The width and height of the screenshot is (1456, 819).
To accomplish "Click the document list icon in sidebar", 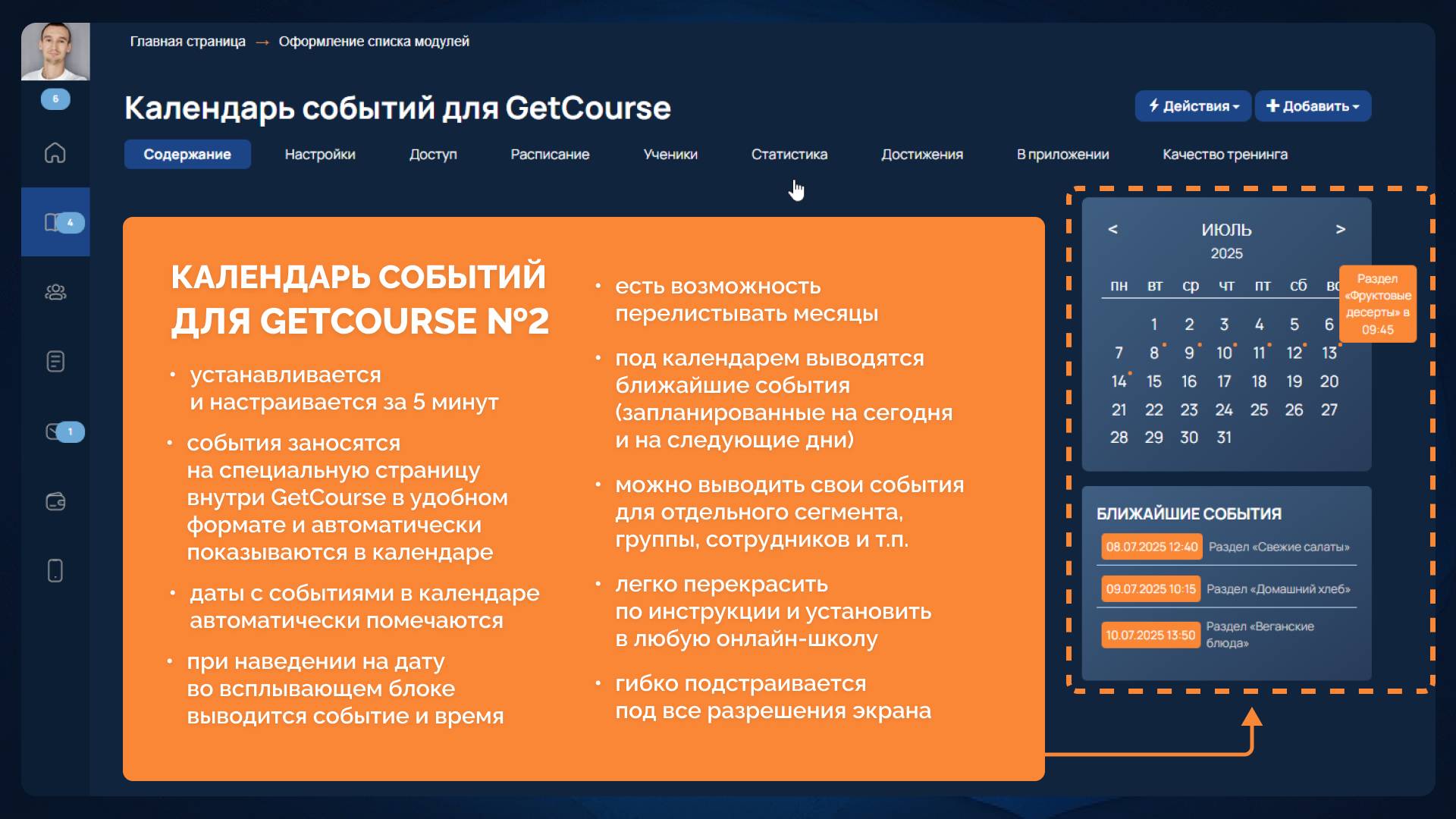I will (55, 362).
